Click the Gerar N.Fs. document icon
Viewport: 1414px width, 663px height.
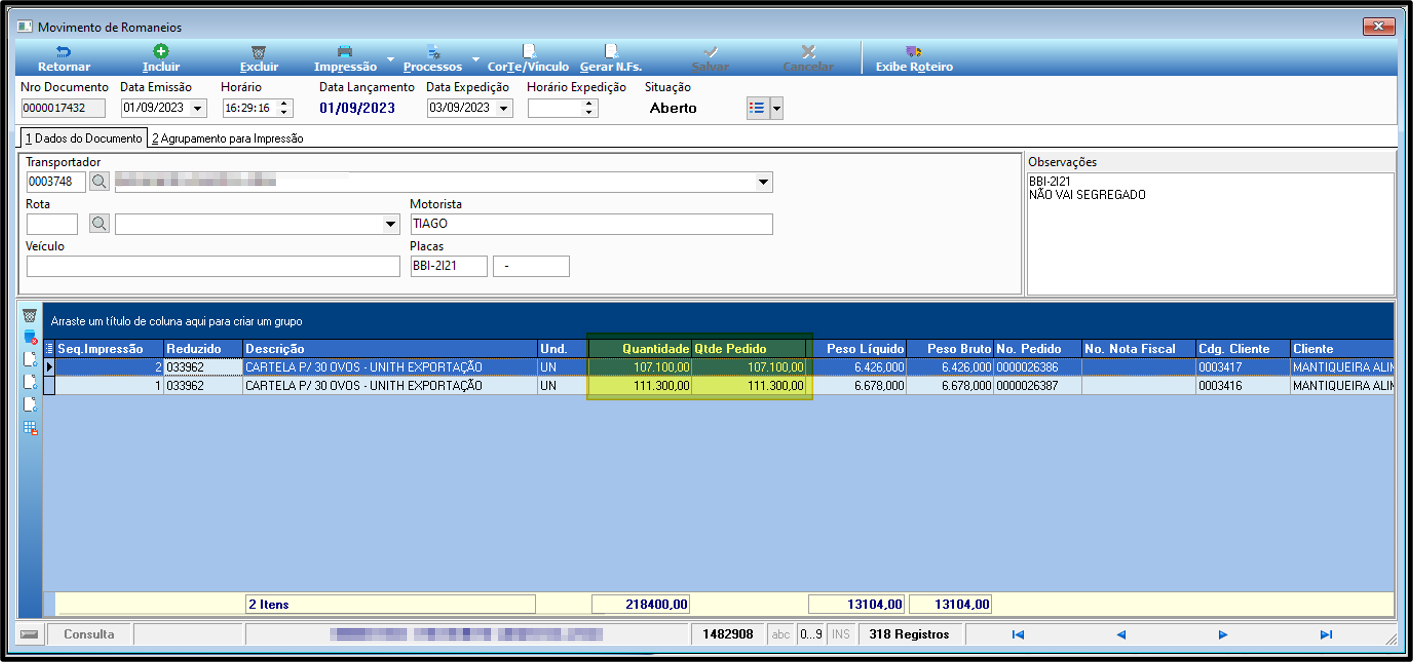coord(611,51)
